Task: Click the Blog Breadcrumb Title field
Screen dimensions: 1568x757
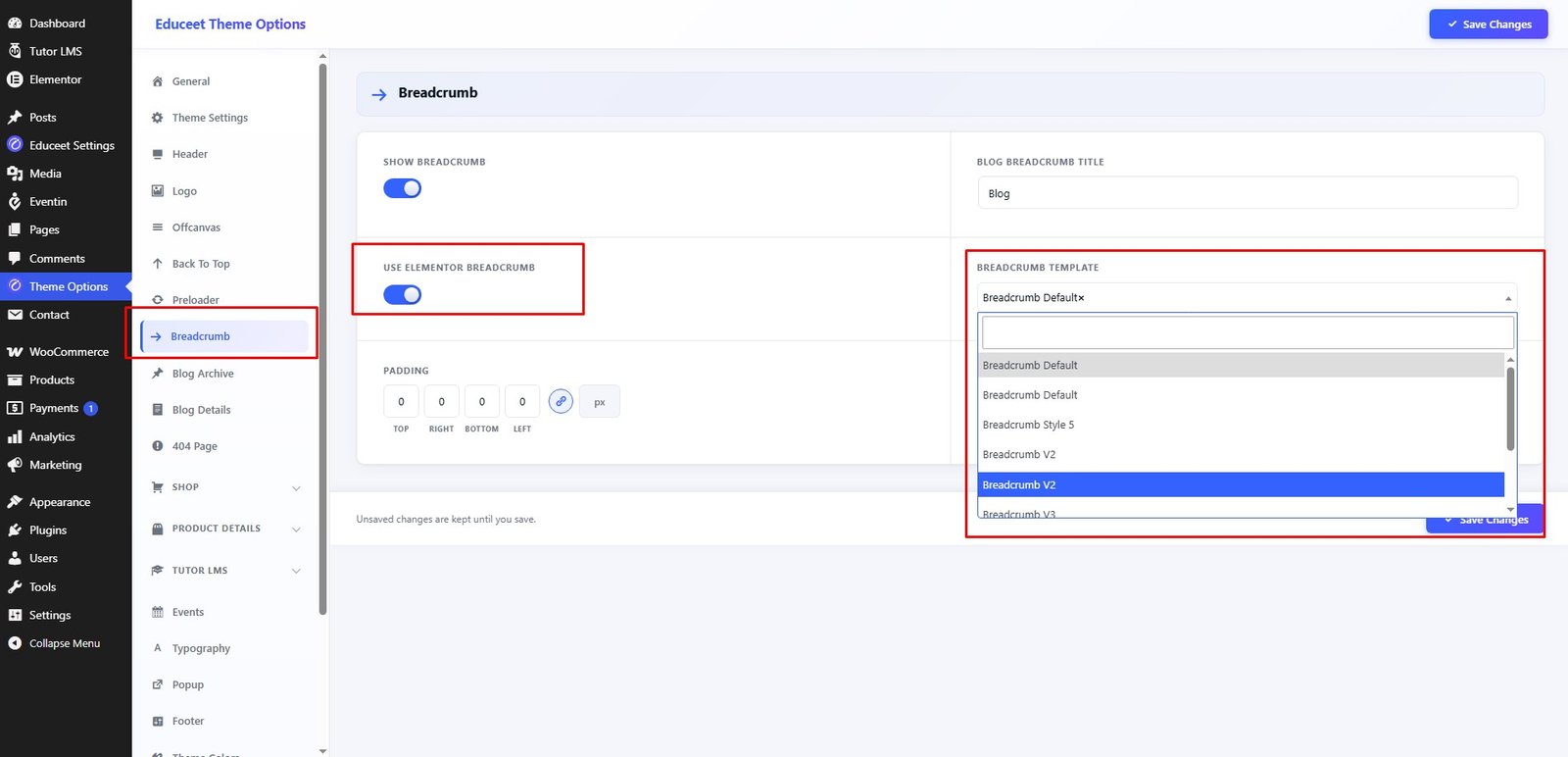Action: [1248, 193]
